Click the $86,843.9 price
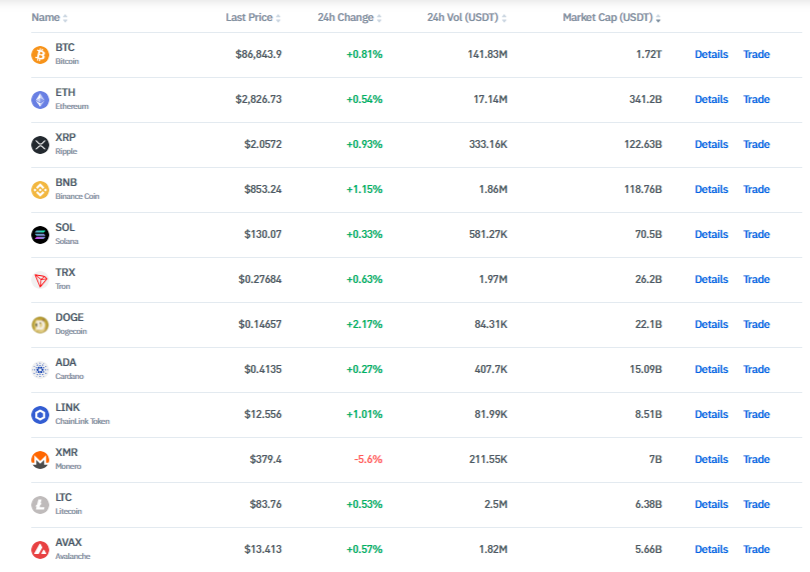The image size is (810, 572). tap(258, 54)
